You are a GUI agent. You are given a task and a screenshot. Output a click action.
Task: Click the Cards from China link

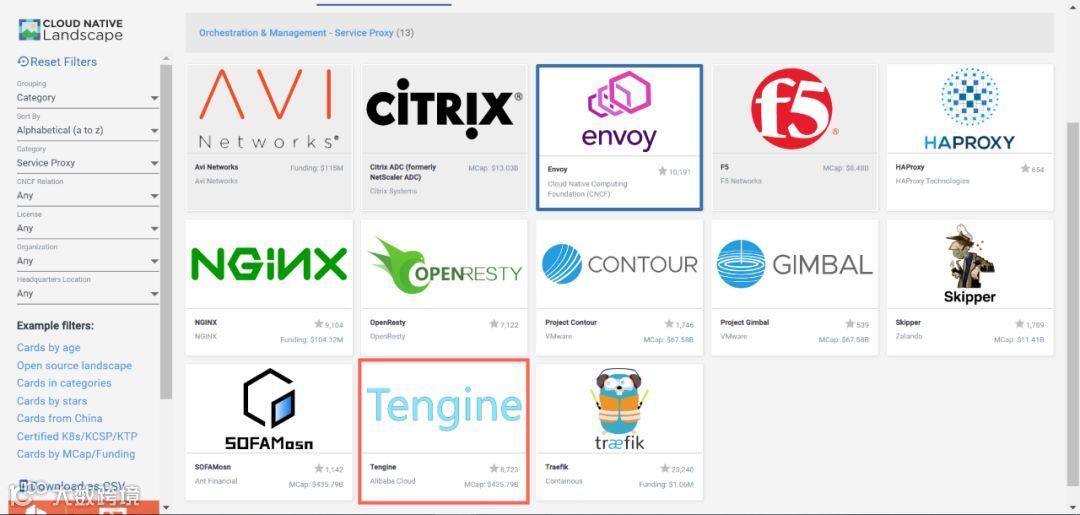coord(59,419)
